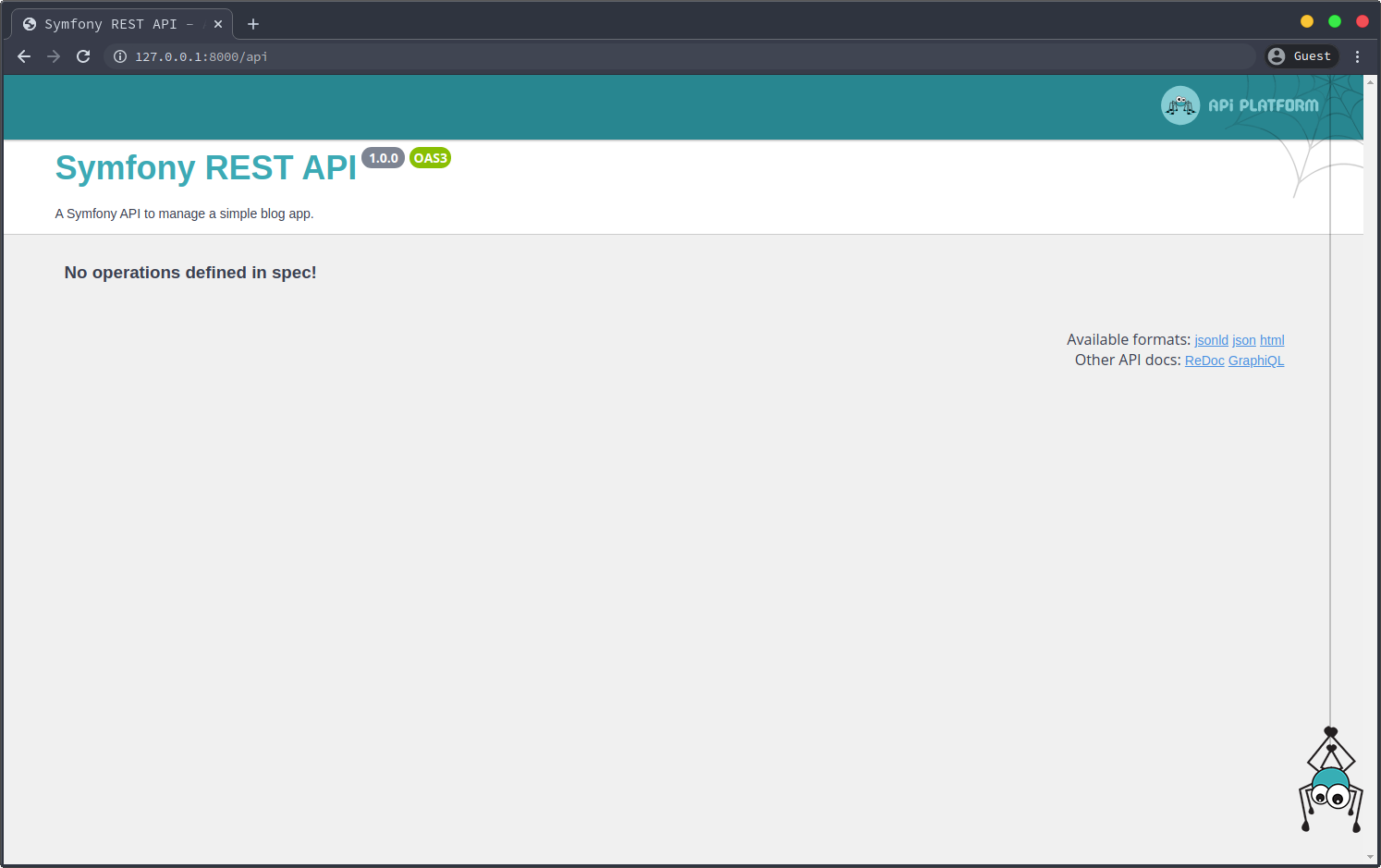Click the API Platform spider logo
This screenshot has height=868, width=1381.
click(x=1180, y=105)
